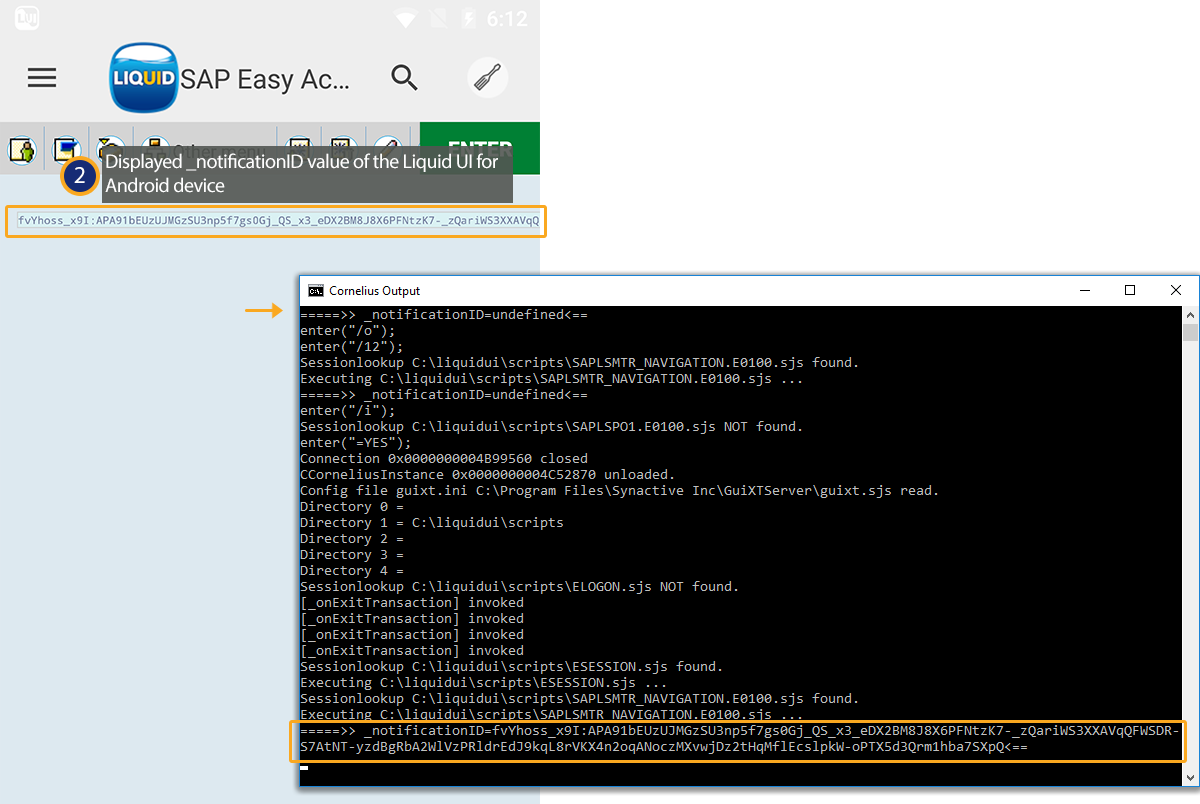
Task: Click the console line starting 'S7AtNT-yzdBgRbA2'
Action: click(x=664, y=747)
